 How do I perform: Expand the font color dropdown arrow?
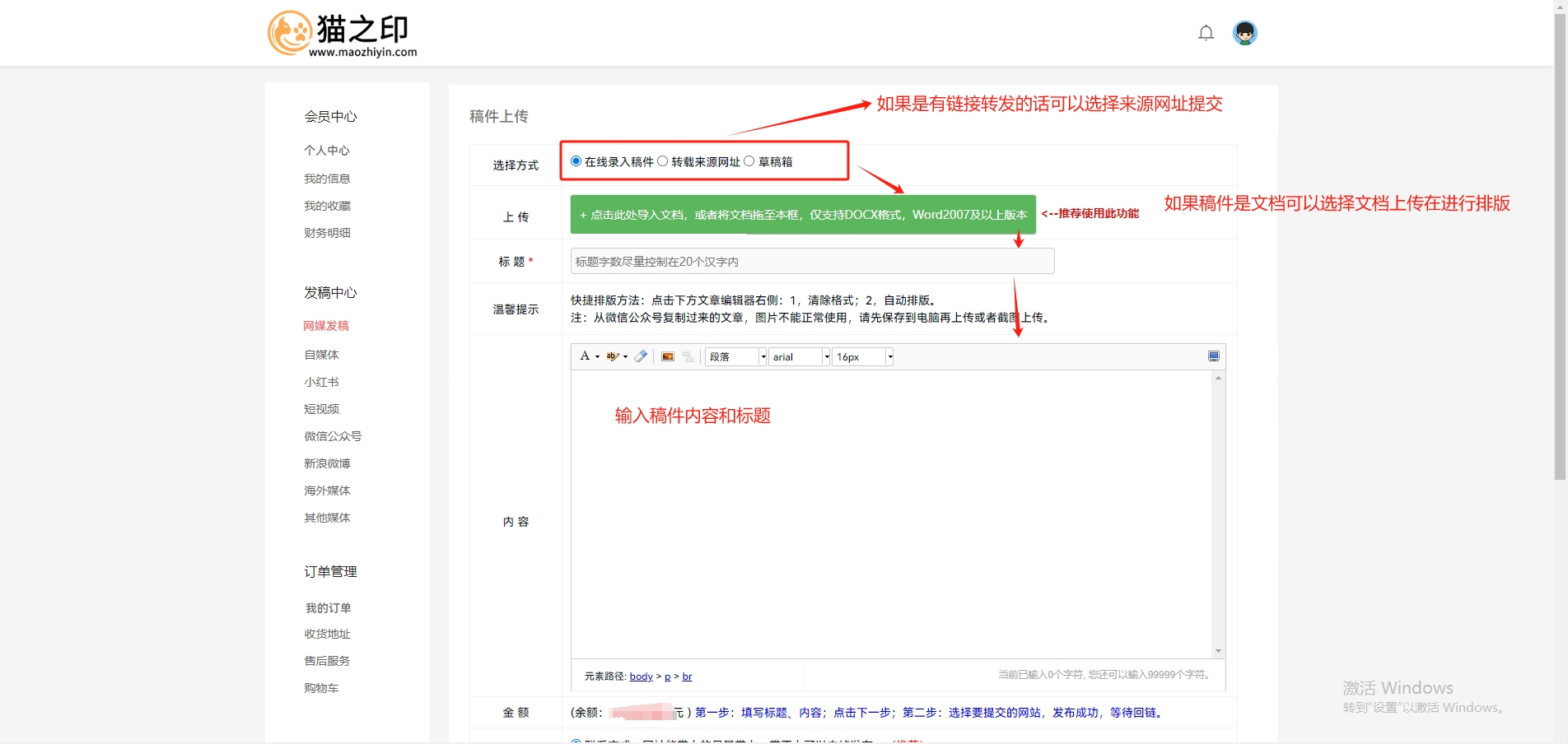[x=597, y=357]
